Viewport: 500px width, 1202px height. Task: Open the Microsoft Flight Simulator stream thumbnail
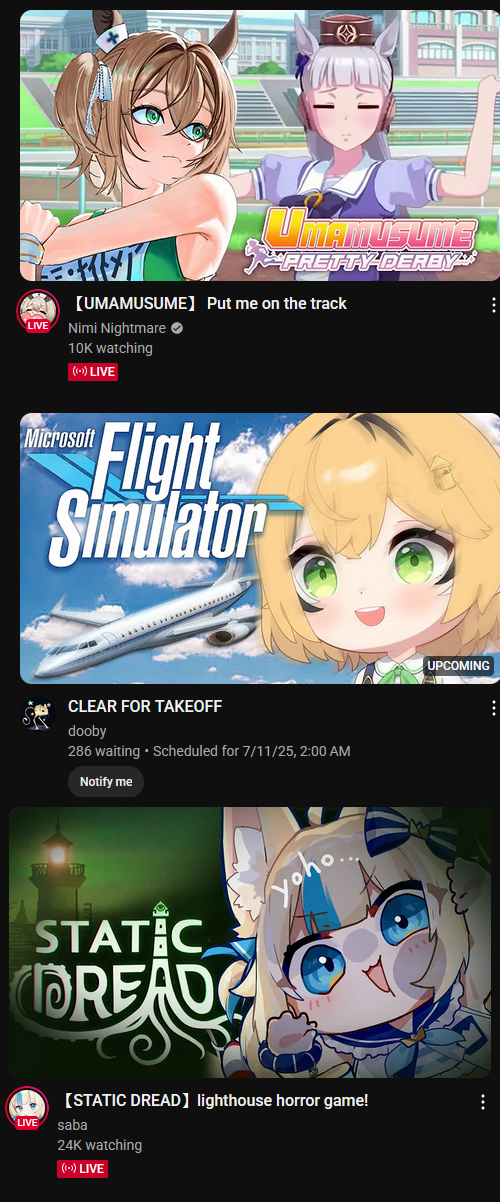coord(260,548)
